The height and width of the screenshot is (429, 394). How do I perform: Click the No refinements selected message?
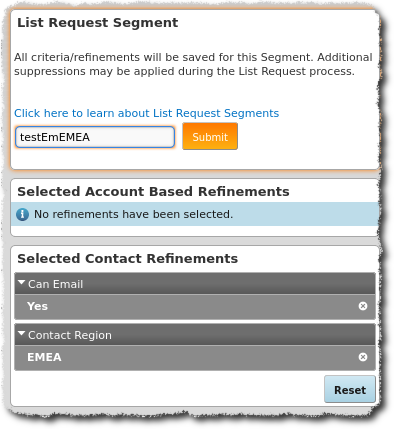[133, 214]
